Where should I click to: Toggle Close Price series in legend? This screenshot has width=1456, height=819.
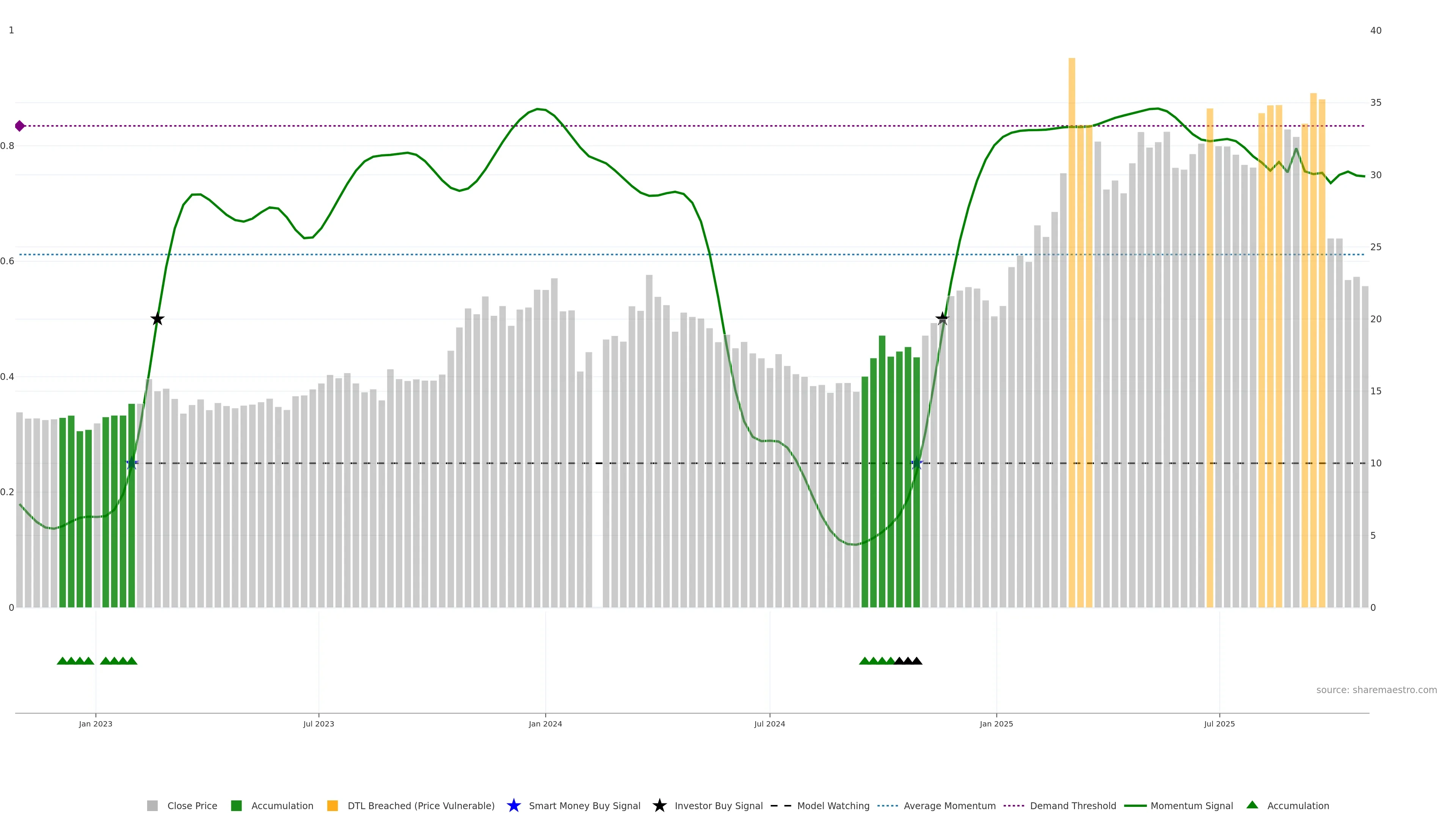pos(191,806)
